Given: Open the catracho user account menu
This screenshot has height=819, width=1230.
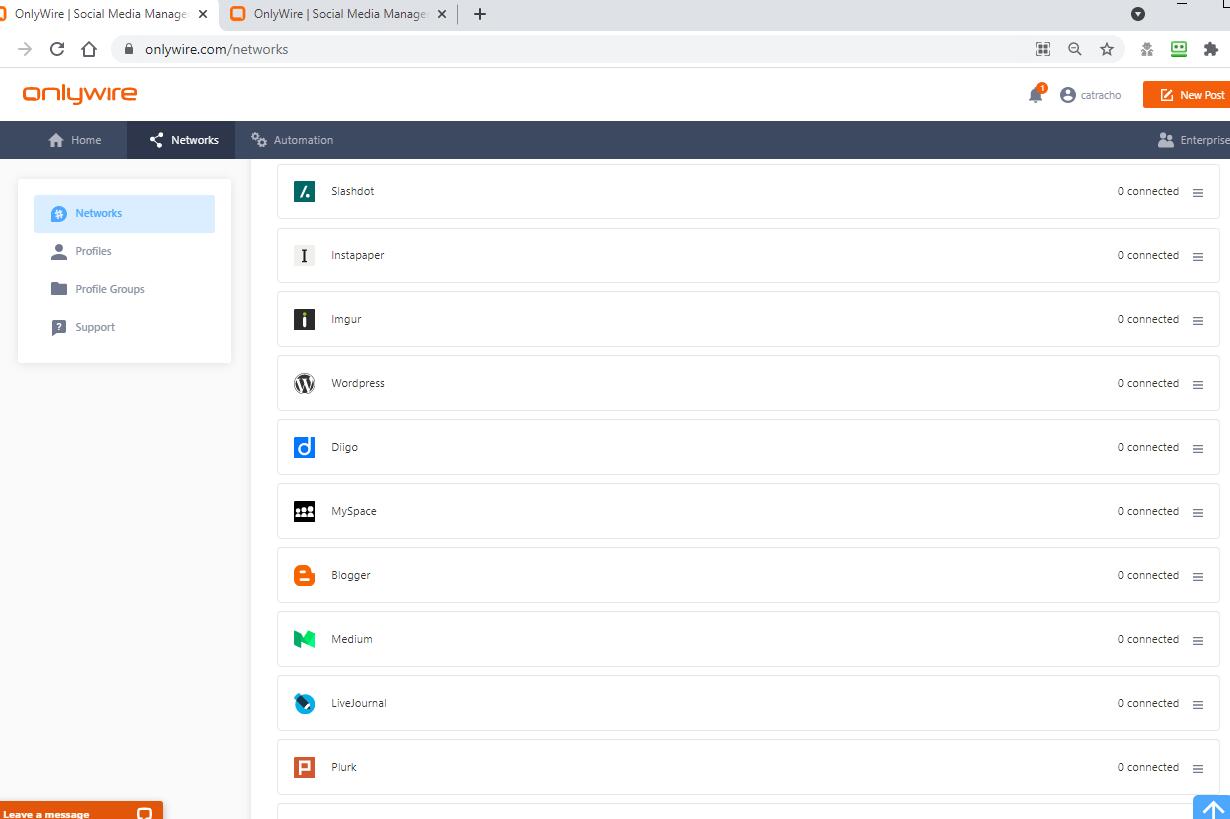Looking at the screenshot, I should [x=1090, y=95].
